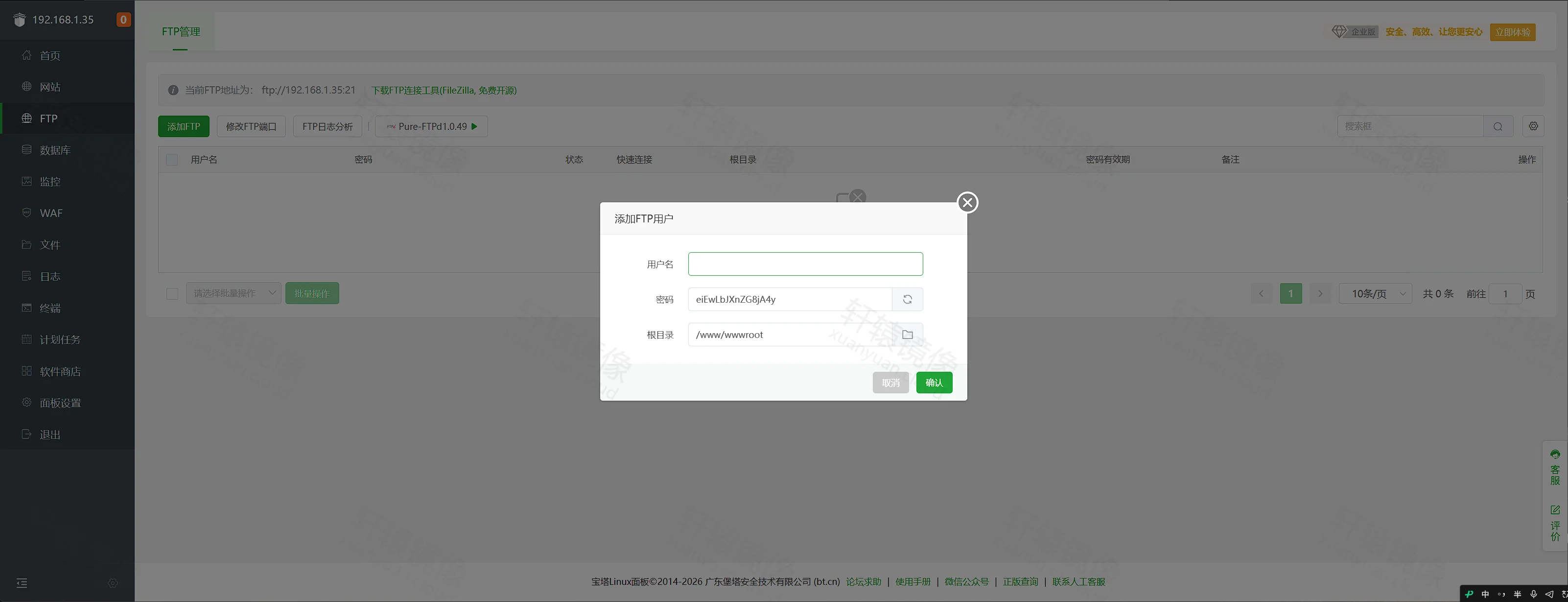Open WAF in the sidebar

(x=67, y=213)
